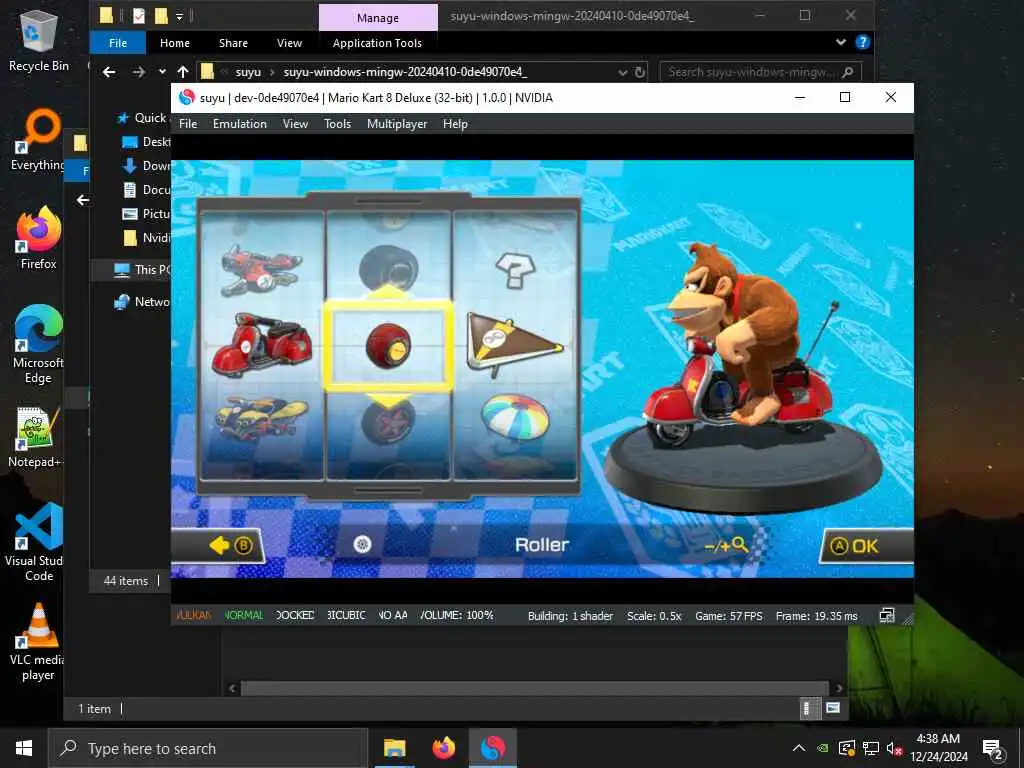This screenshot has width=1024, height=768.
Task: Choose the blue and yellow bike body
Action: (x=261, y=418)
